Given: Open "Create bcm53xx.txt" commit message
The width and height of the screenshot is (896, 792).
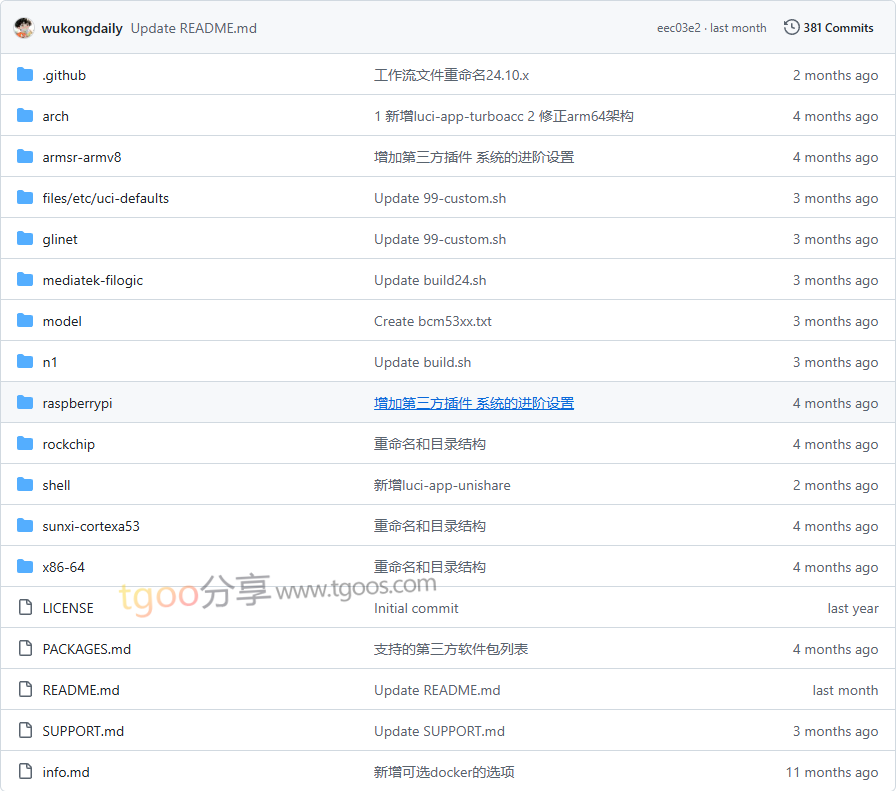Looking at the screenshot, I should pos(432,321).
